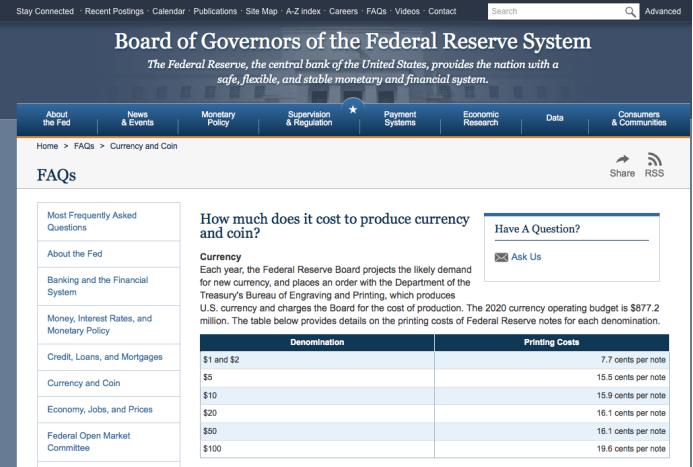The image size is (693, 467).
Task: Open the About the Fed menu
Action: tap(57, 118)
